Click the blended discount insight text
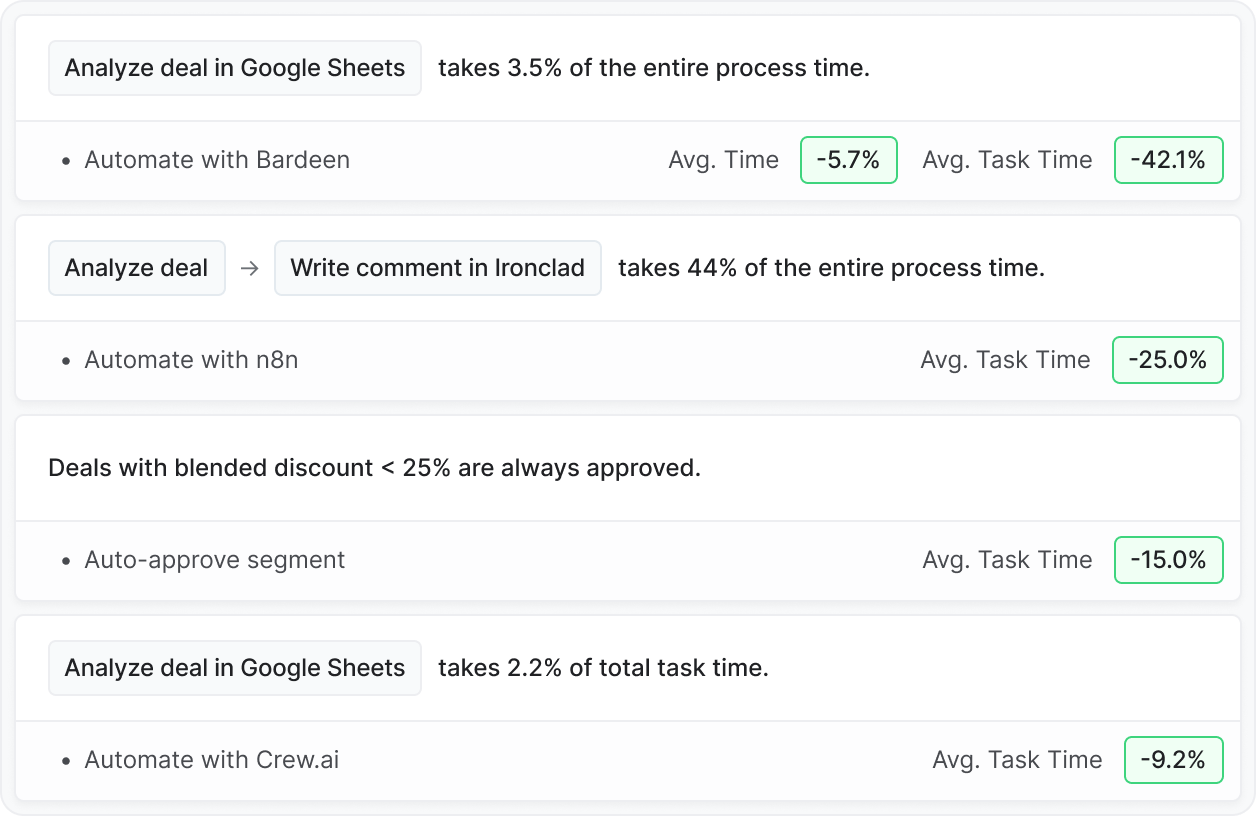 click(374, 468)
